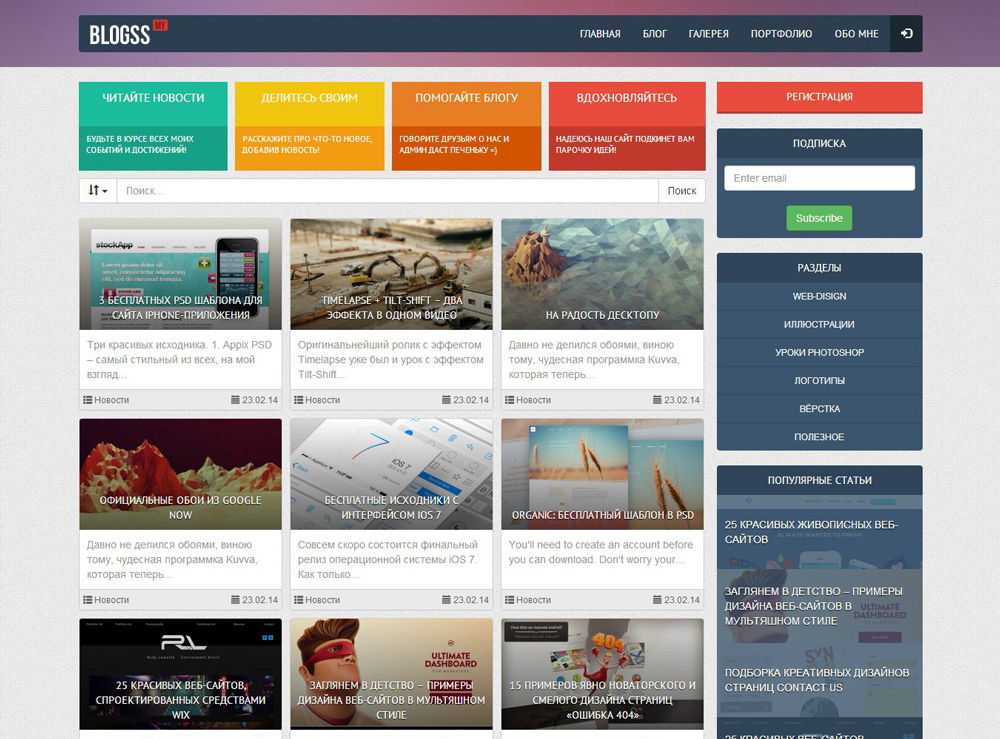Click the list icon under the Timelapse card
The width and height of the screenshot is (1000, 739).
click(298, 400)
